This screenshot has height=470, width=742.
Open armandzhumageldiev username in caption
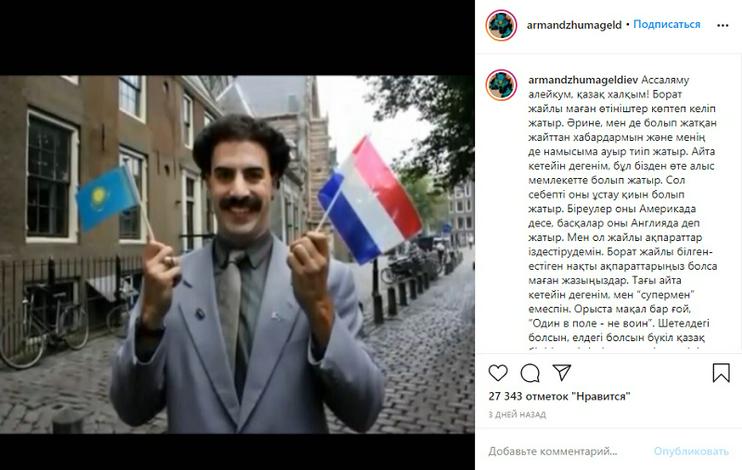[x=583, y=80]
